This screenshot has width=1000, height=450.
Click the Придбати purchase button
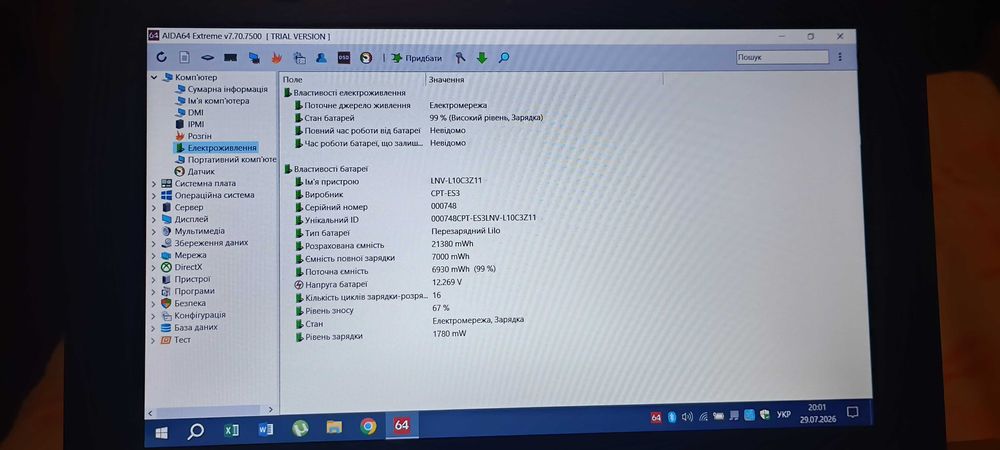[416, 58]
